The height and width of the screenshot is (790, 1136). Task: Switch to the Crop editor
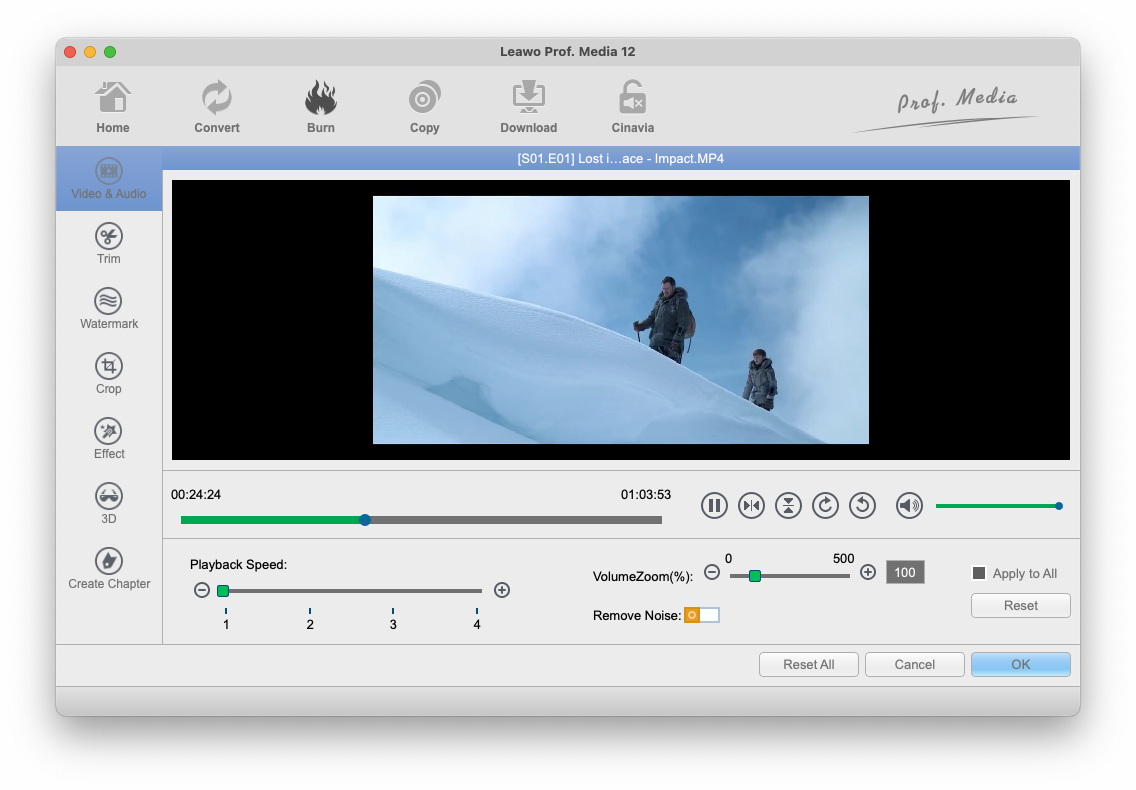(109, 375)
